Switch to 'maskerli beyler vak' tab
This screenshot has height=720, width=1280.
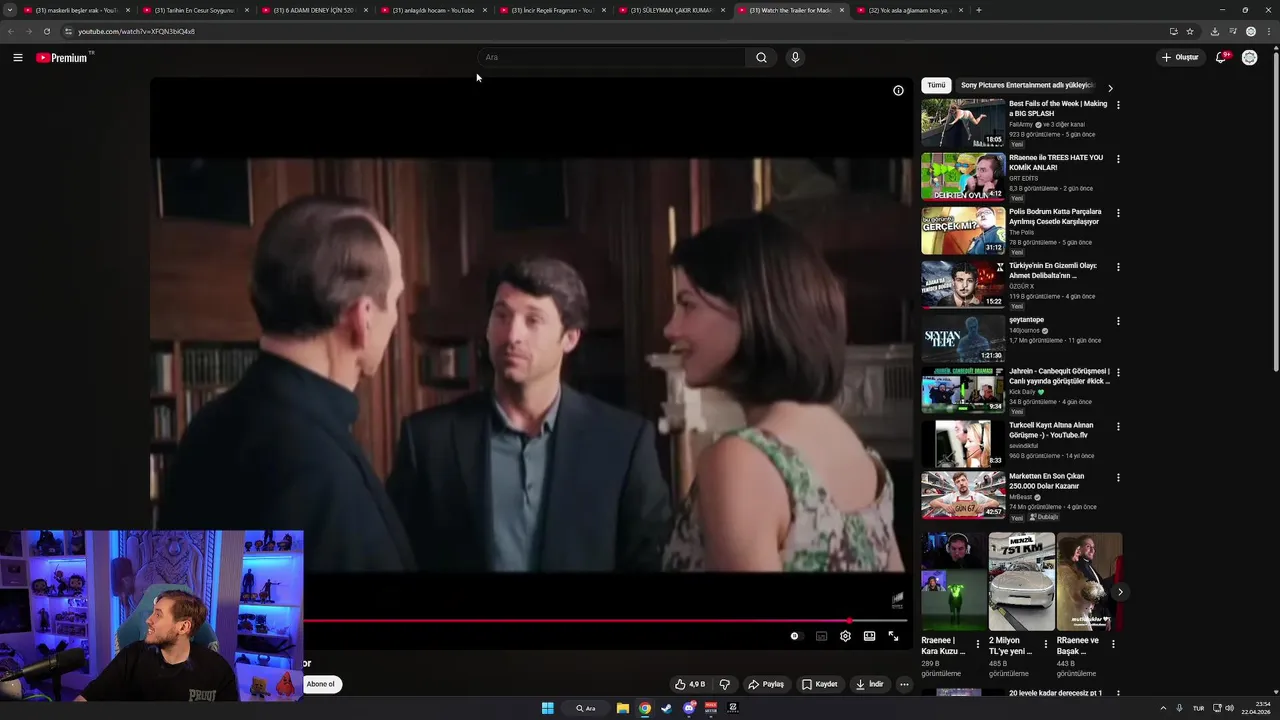point(75,10)
